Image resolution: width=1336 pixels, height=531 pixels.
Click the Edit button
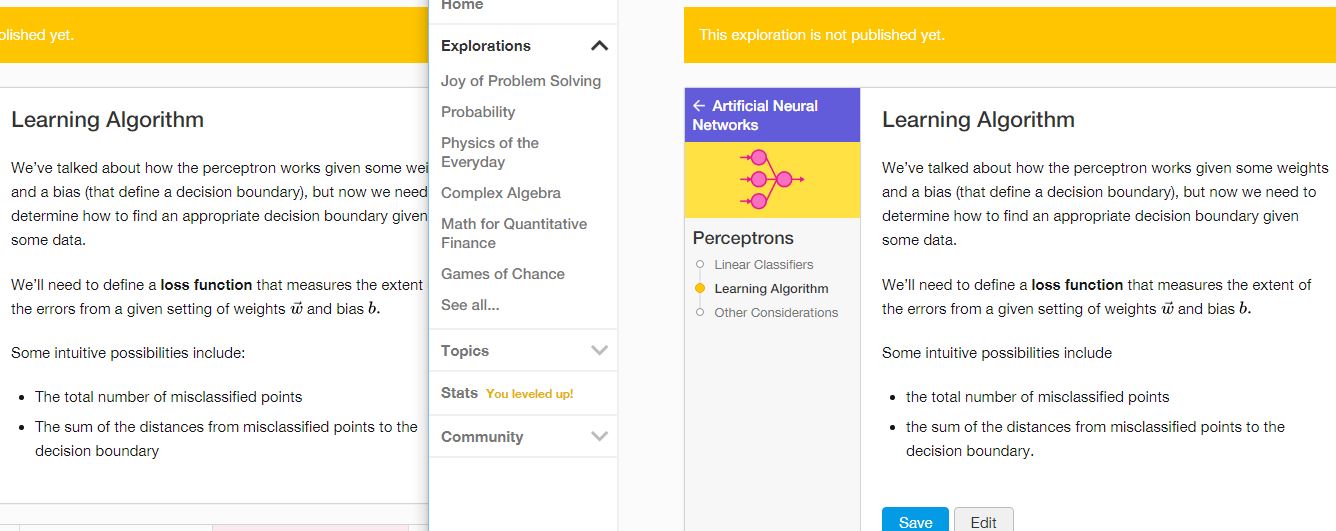point(983,521)
